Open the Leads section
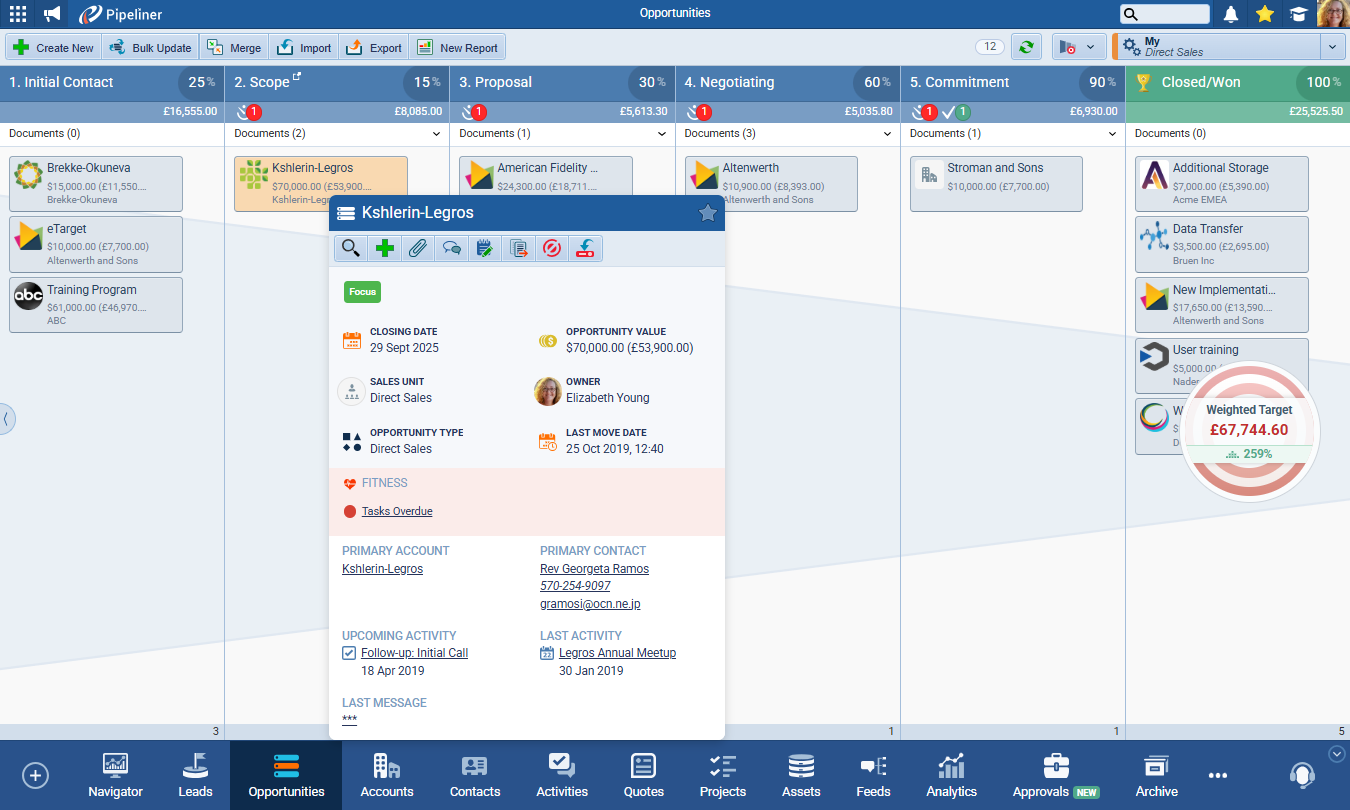 coord(195,776)
